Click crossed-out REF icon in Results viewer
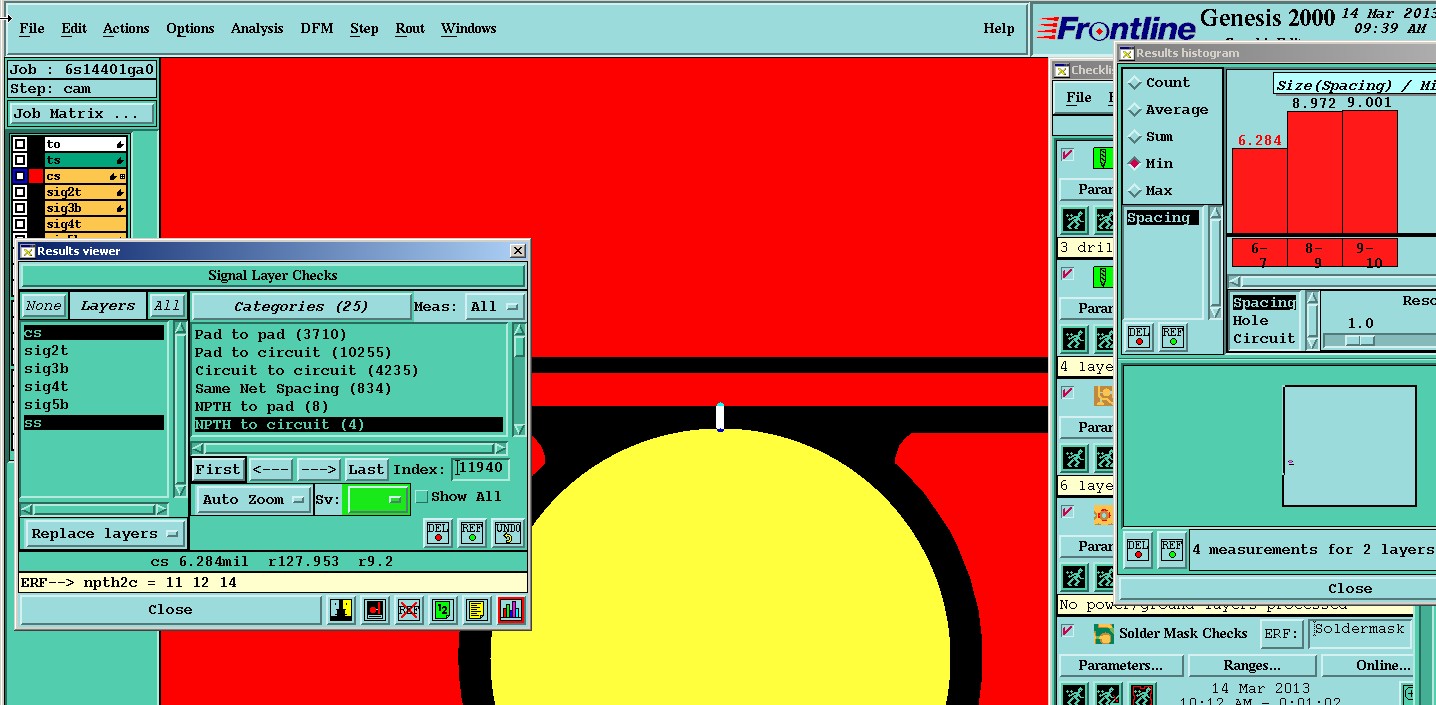Viewport: 1436px width, 705px height. 408,610
